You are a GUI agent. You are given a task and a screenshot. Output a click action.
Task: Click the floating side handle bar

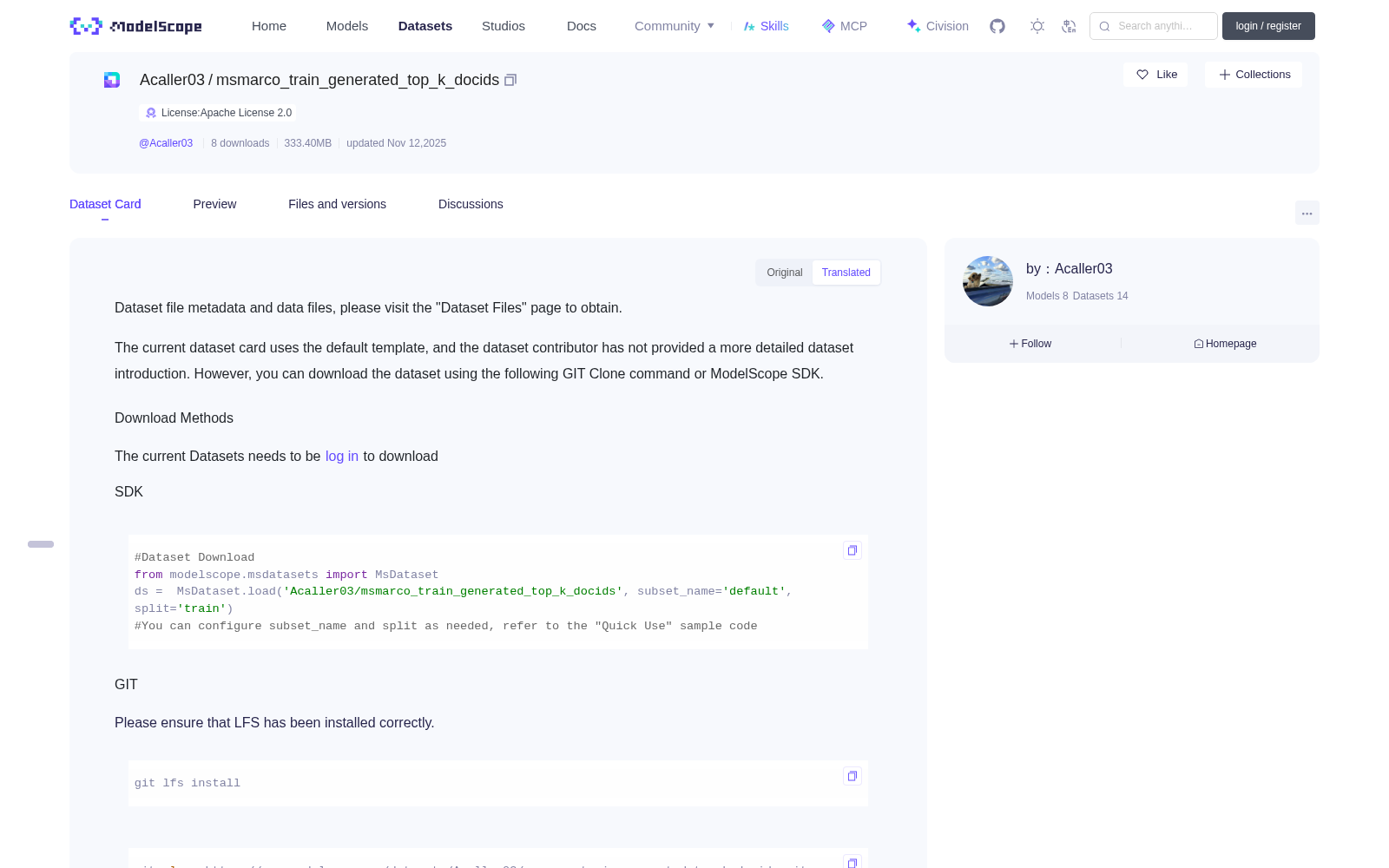(41, 544)
